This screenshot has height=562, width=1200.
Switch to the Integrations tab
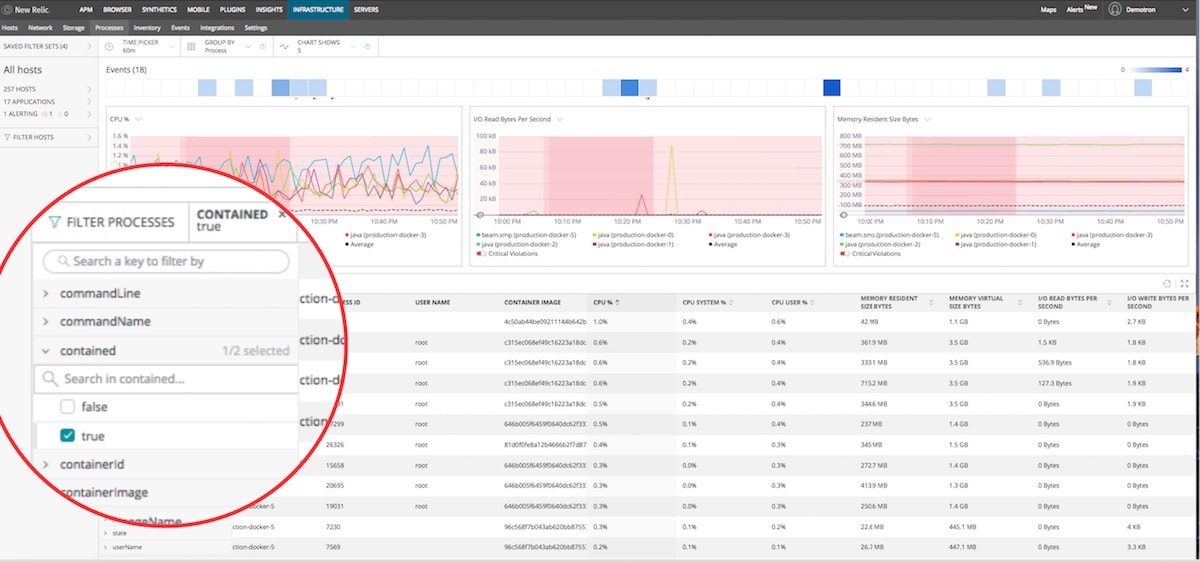pos(218,28)
